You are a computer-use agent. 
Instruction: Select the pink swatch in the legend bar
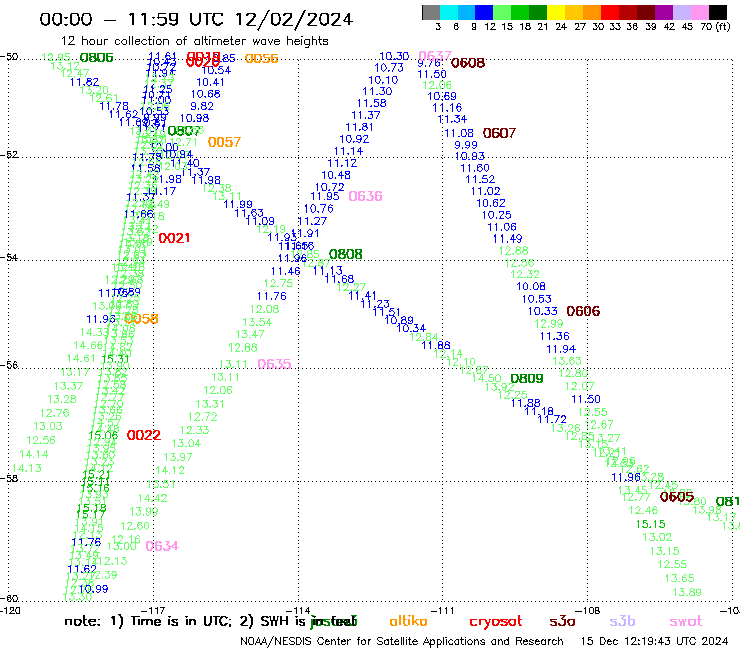pyautogui.click(x=700, y=12)
